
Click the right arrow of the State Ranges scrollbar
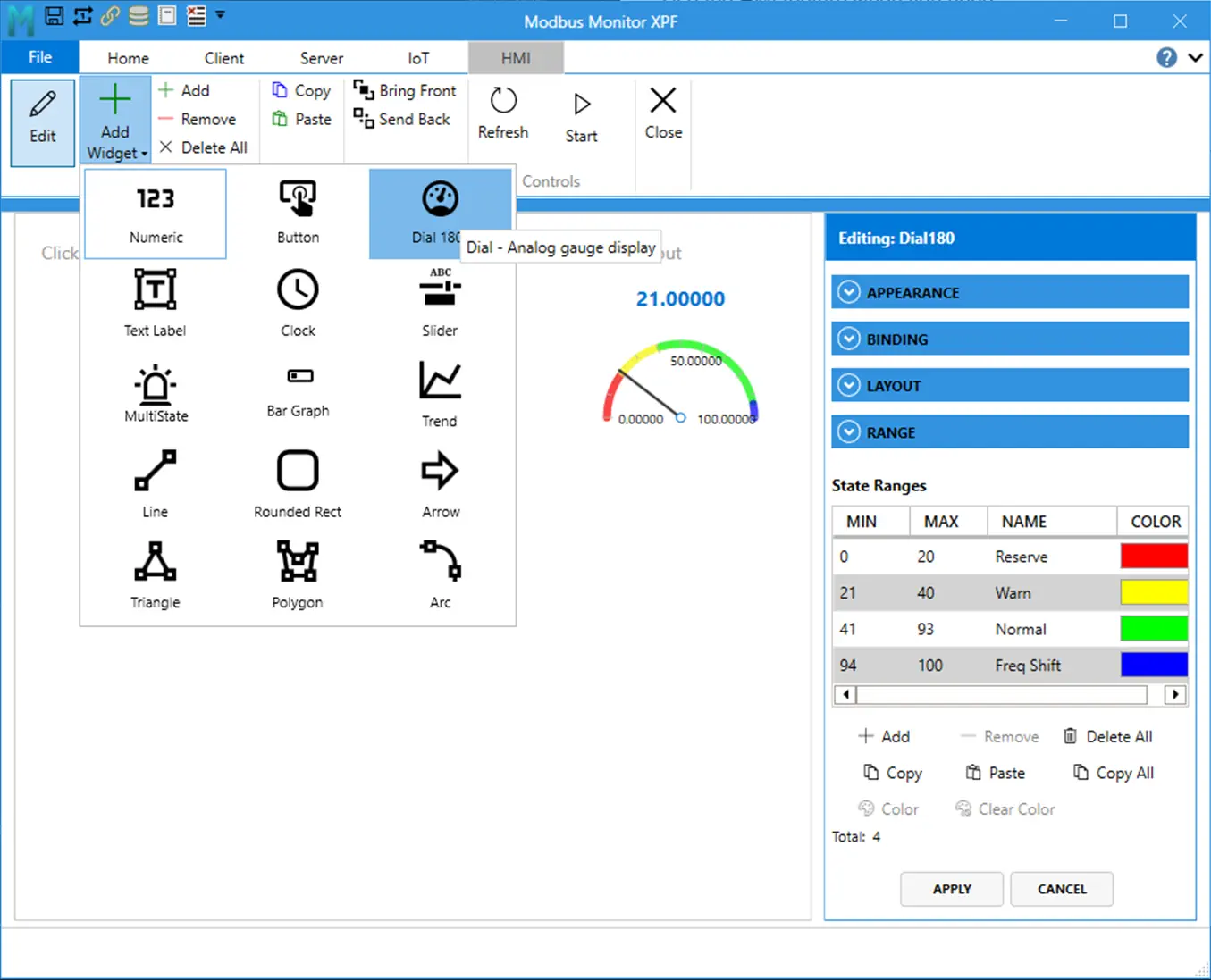click(x=1173, y=694)
